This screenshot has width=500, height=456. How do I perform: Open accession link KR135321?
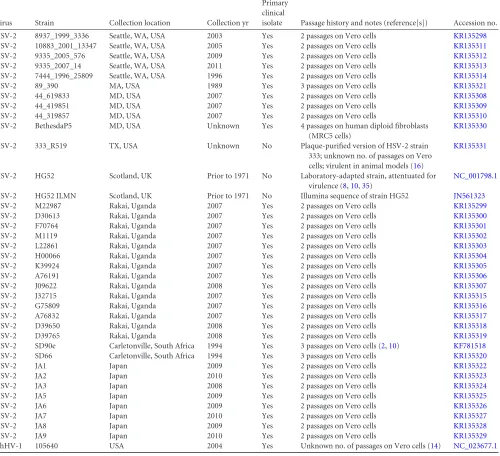tap(470, 86)
